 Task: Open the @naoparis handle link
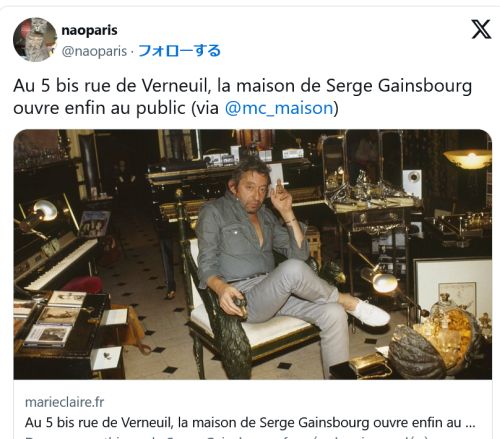click(94, 51)
